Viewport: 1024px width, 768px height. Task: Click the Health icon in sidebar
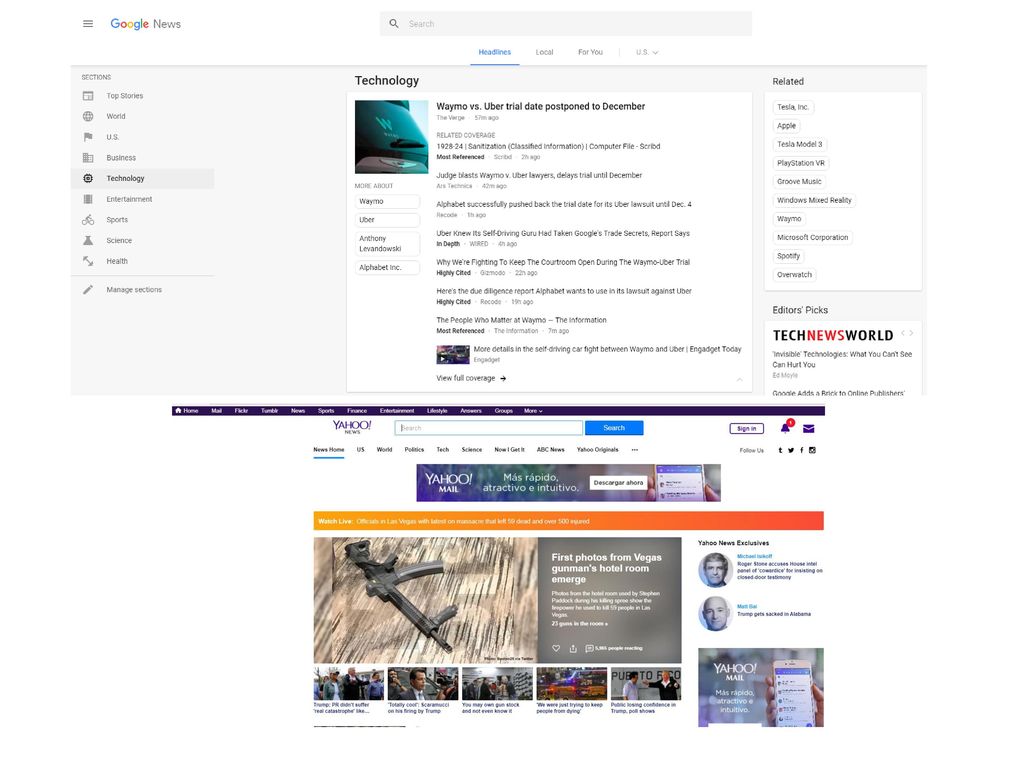[x=88, y=261]
